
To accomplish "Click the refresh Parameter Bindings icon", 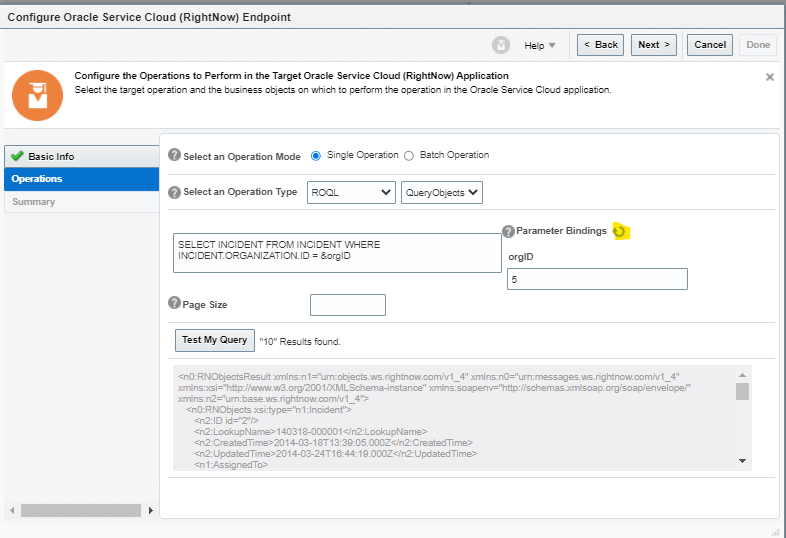I will (x=620, y=231).
